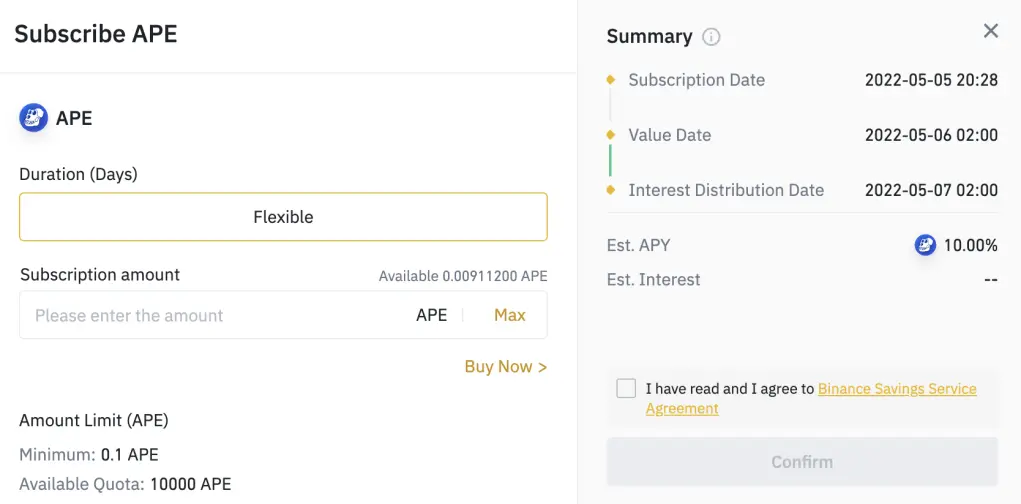
Task: Tick the service agreement checkbox
Action: pyautogui.click(x=626, y=389)
